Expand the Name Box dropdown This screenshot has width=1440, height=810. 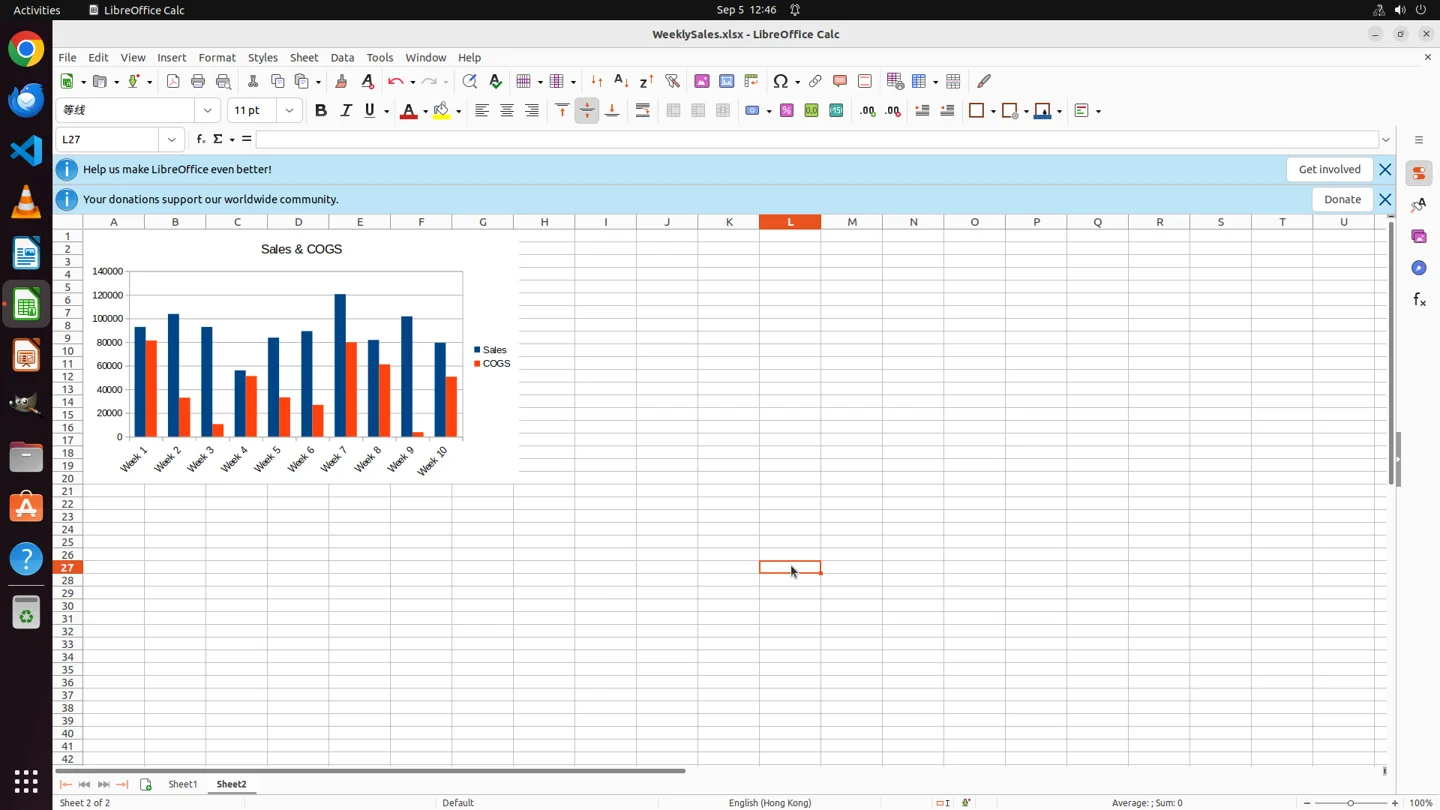tap(172, 140)
